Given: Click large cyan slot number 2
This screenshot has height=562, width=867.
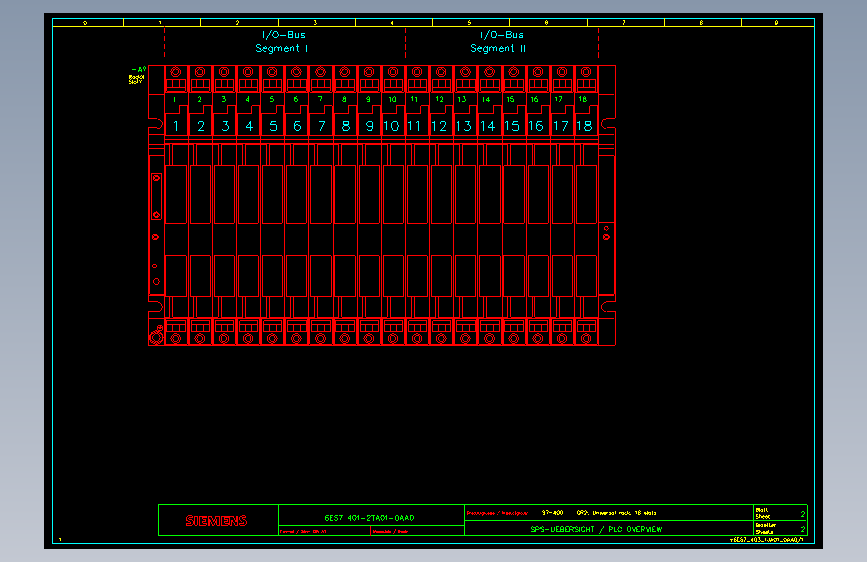Looking at the screenshot, I should pos(201,126).
